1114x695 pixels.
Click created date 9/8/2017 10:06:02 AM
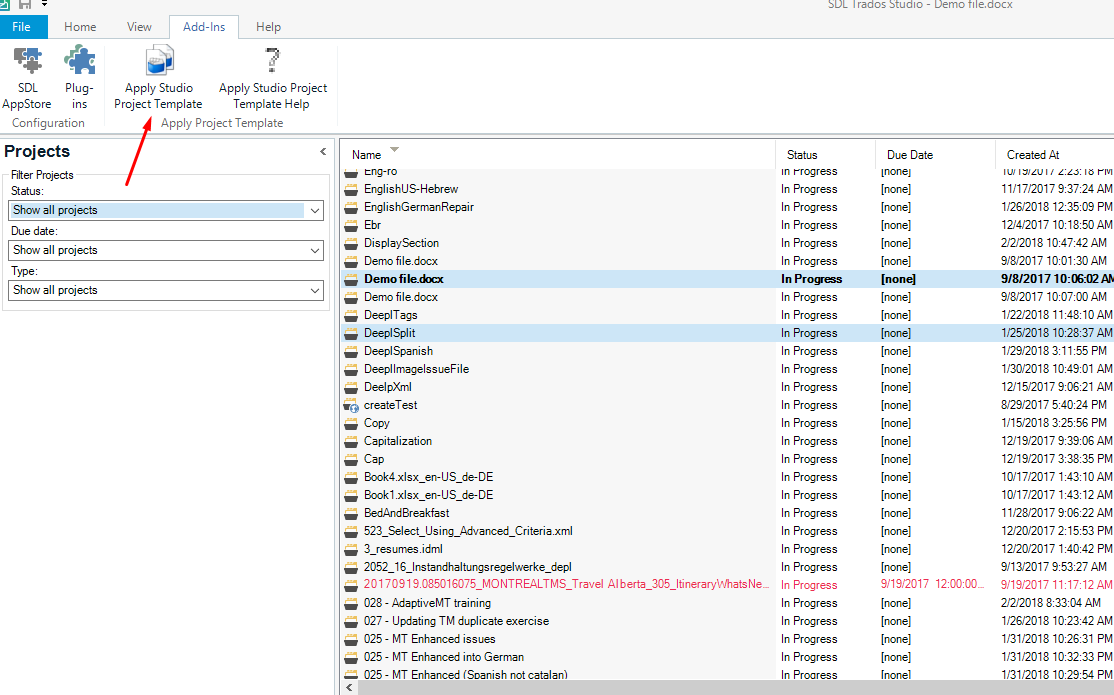[1057, 279]
